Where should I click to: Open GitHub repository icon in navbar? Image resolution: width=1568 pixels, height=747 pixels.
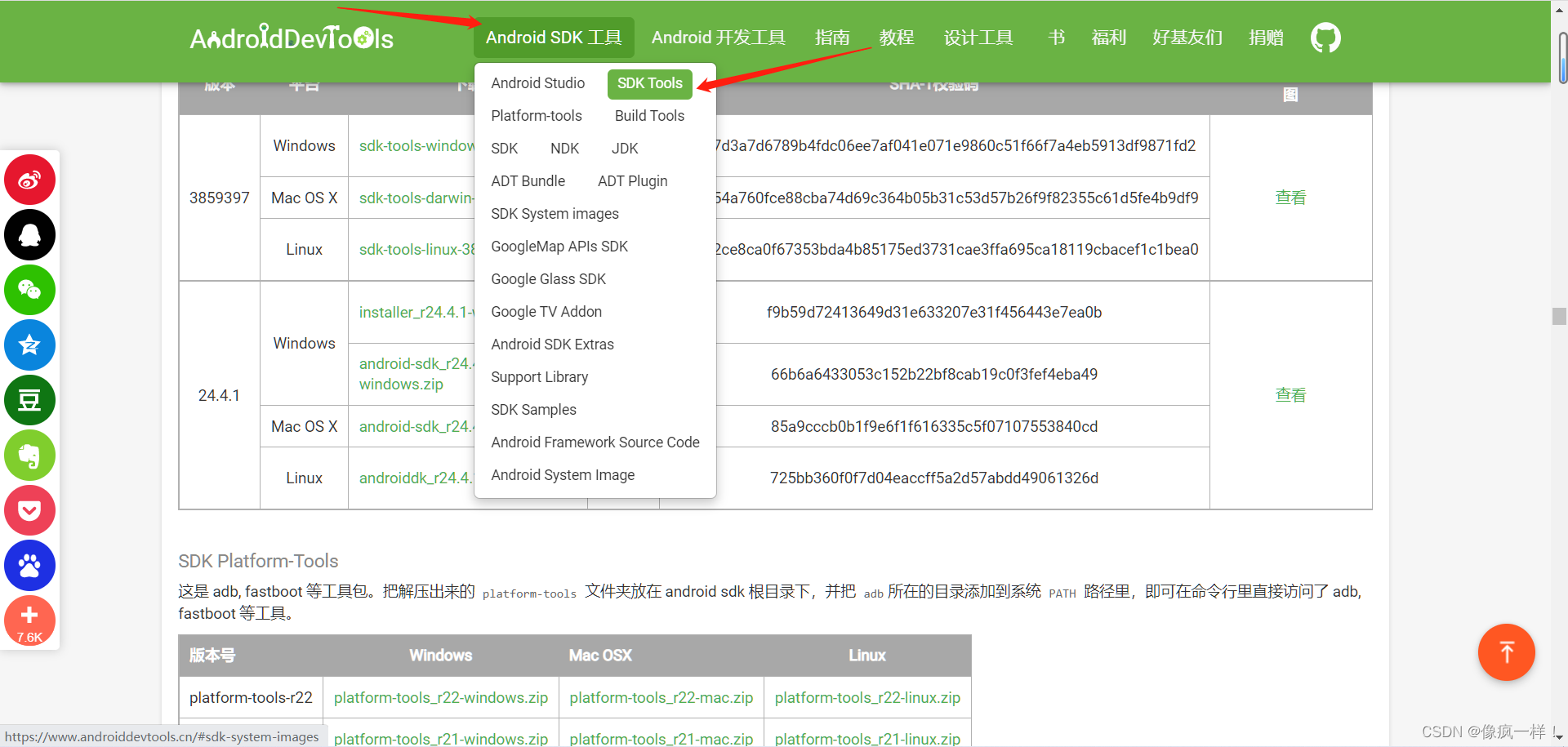coord(1325,38)
